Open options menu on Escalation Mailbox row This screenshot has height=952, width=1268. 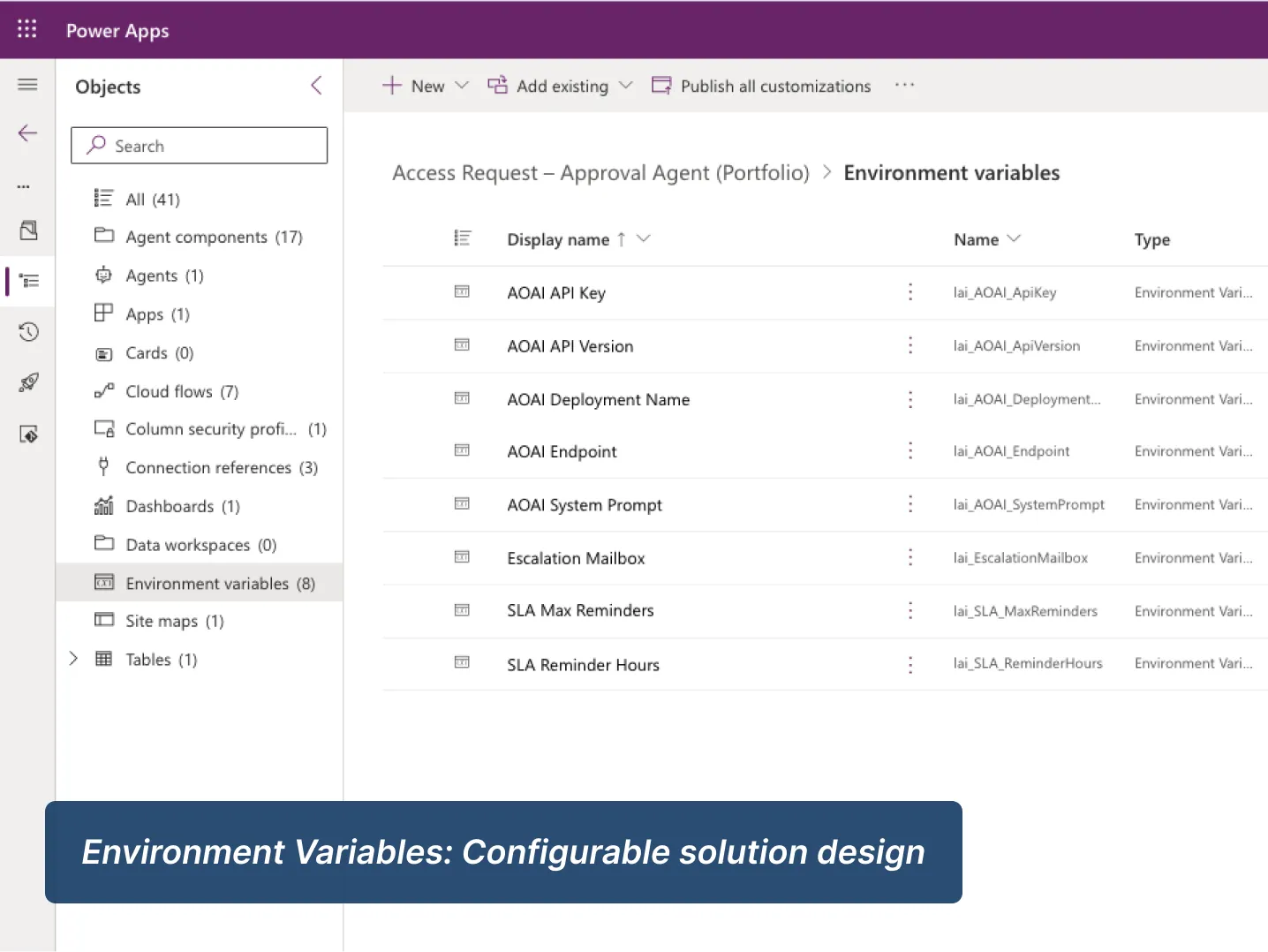point(910,557)
